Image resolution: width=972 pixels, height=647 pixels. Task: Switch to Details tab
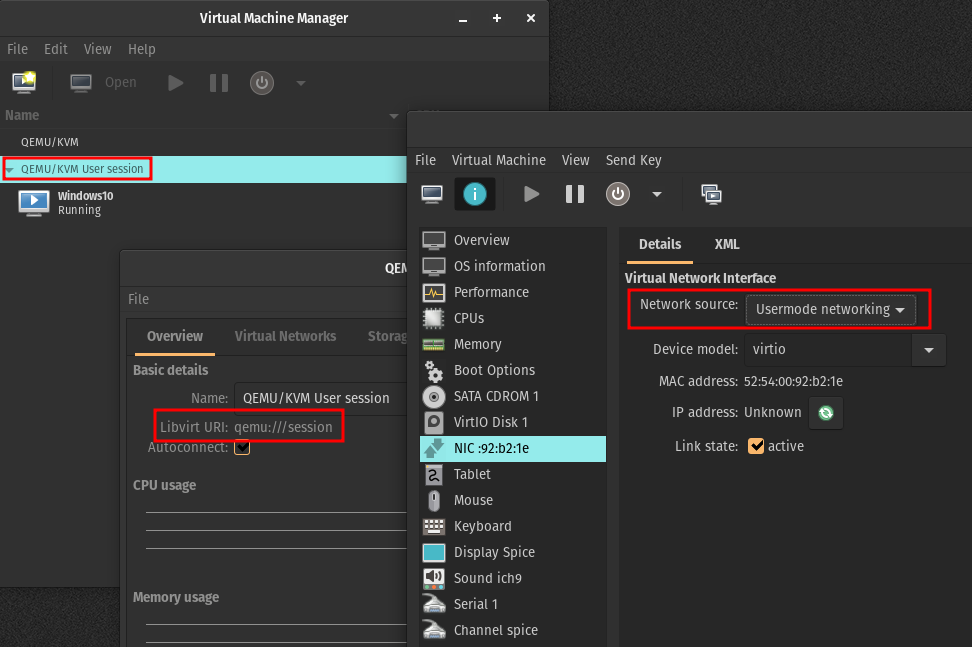pyautogui.click(x=660, y=244)
